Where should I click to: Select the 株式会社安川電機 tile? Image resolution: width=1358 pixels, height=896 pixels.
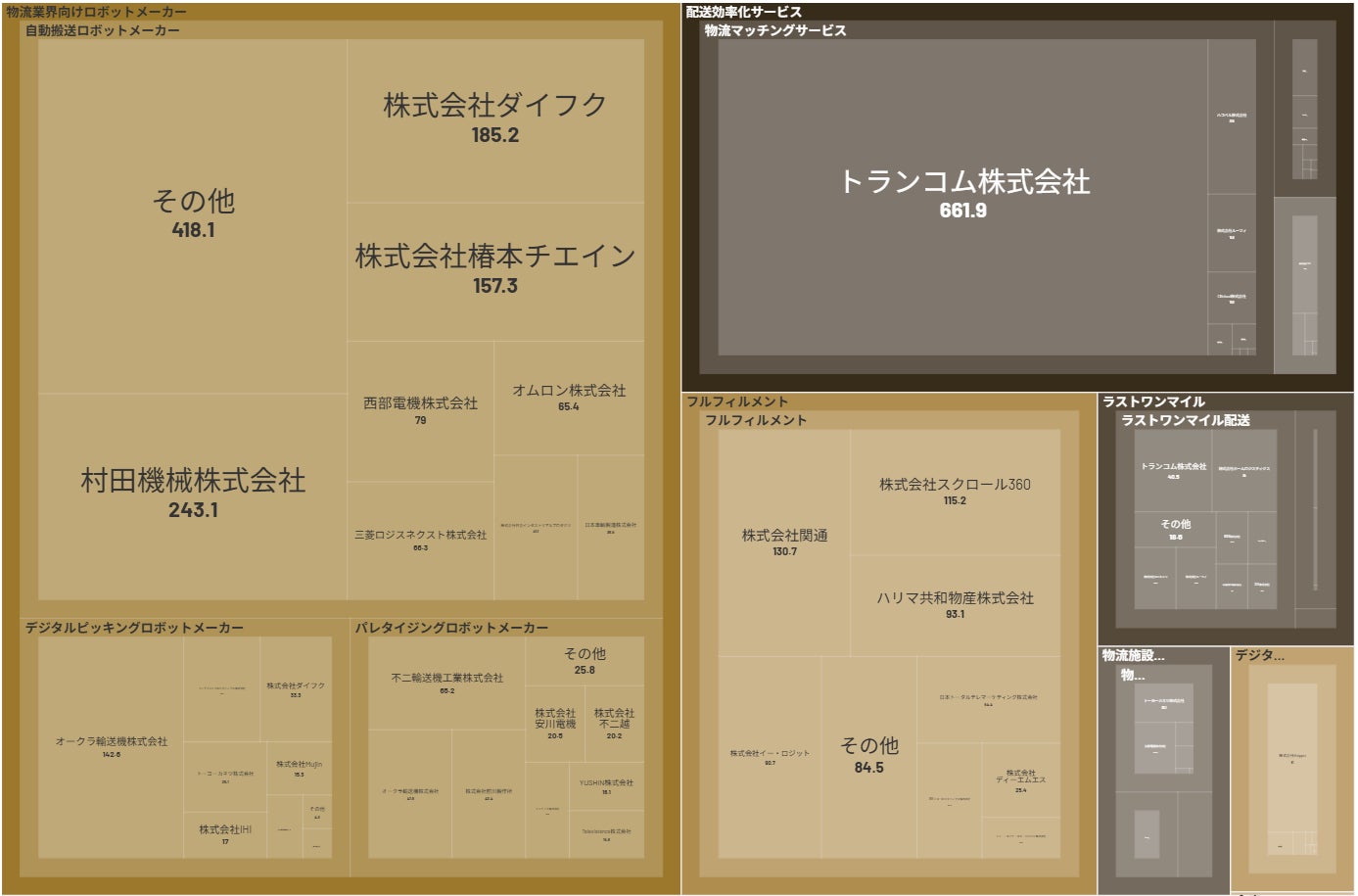coord(555,724)
